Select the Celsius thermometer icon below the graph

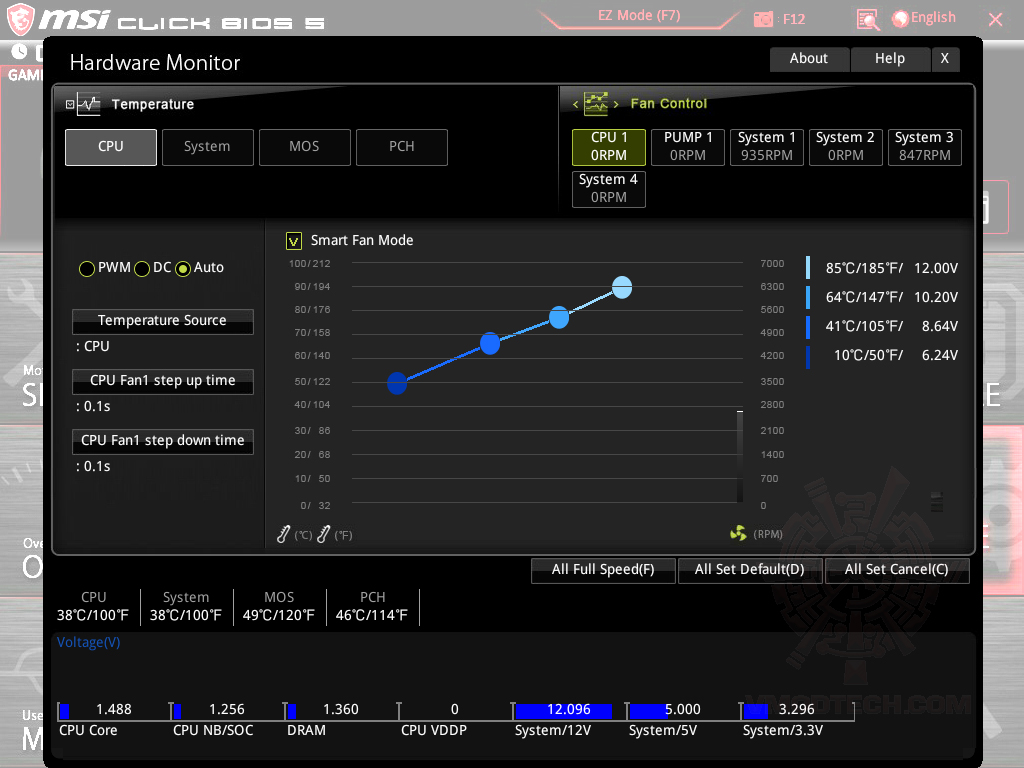[x=283, y=535]
